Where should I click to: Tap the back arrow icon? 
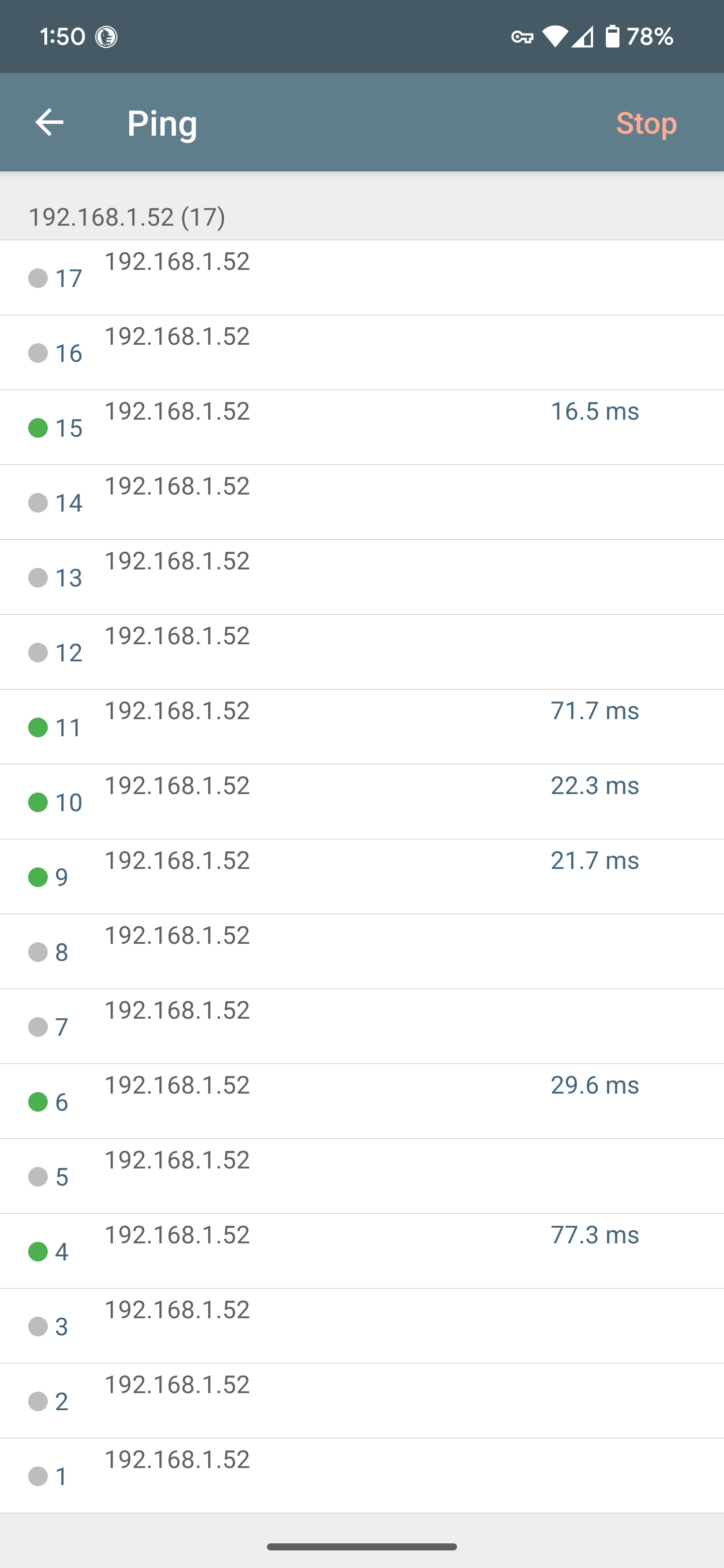[49, 122]
